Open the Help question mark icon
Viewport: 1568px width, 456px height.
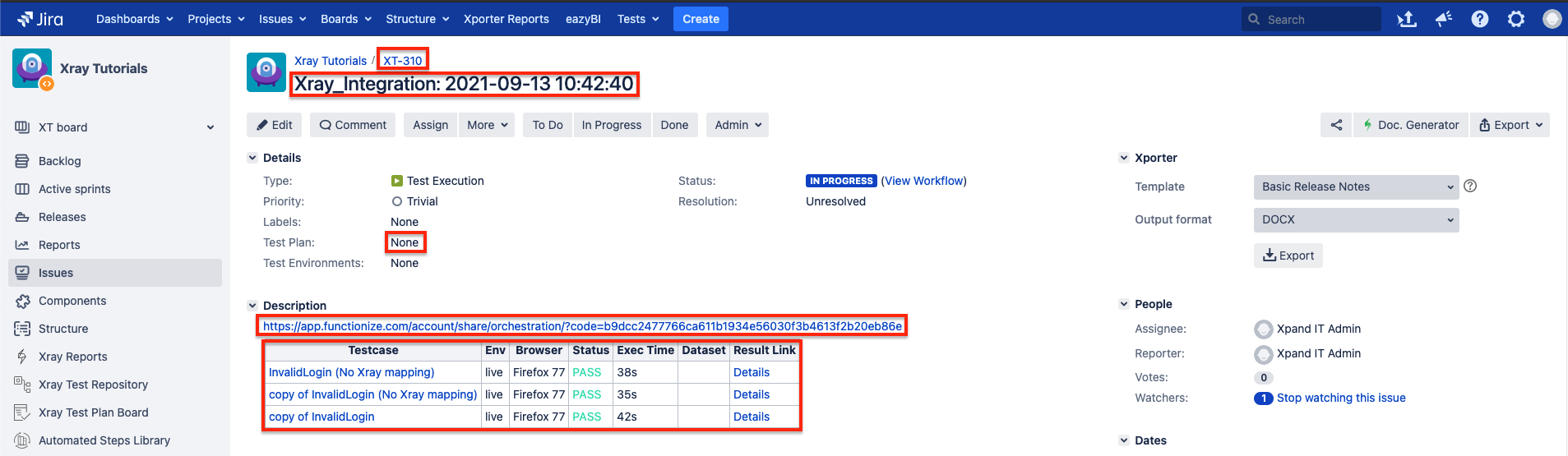[x=1480, y=19]
